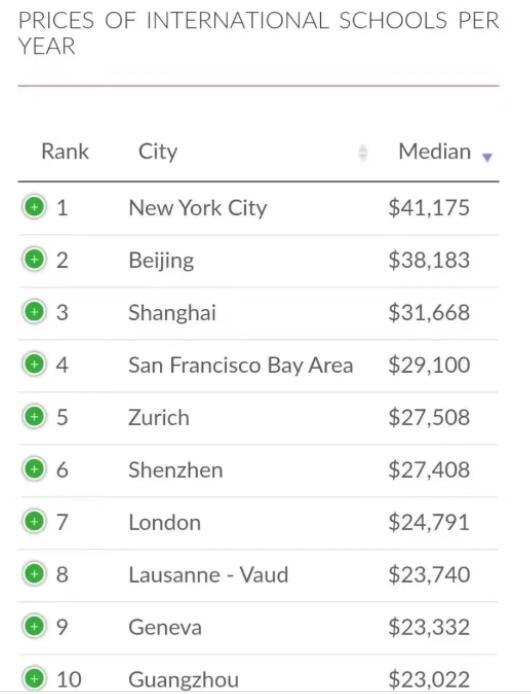Viewport: 531px width, 694px height.
Task: Click the Zurich median value $27,508
Action: pos(429,417)
